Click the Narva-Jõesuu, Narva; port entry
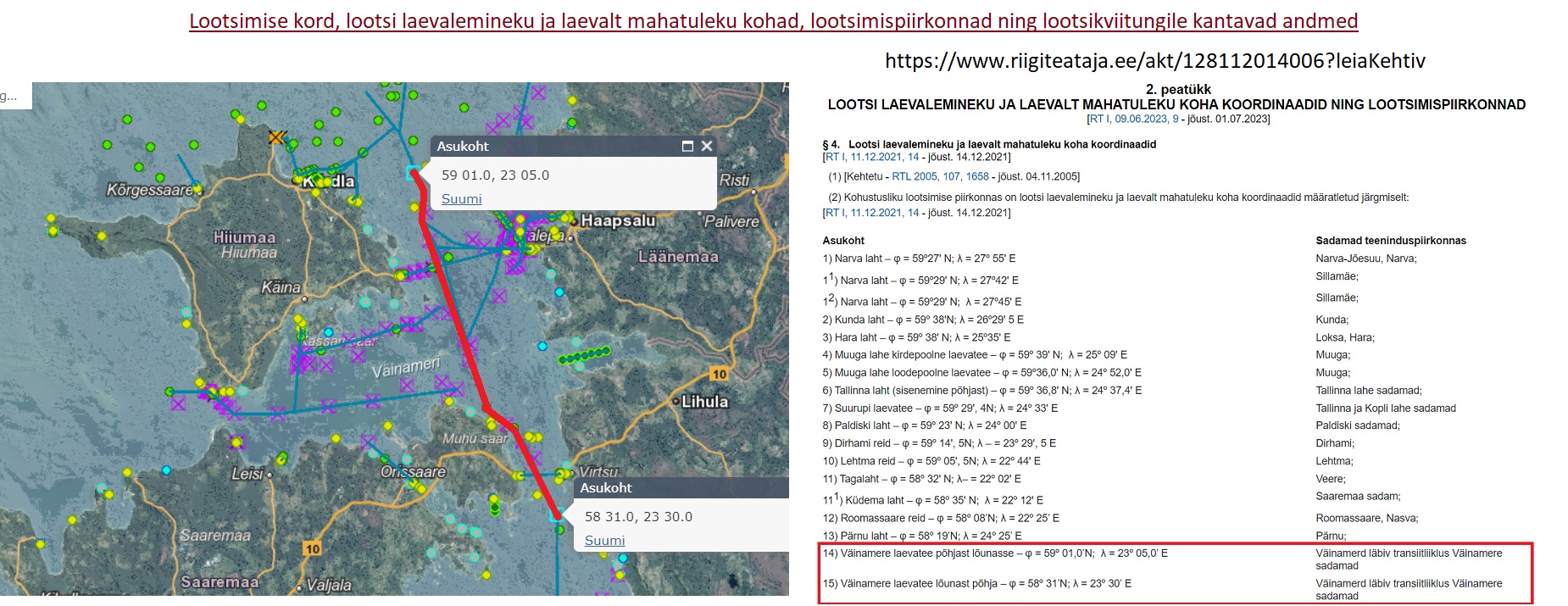 (x=1366, y=259)
